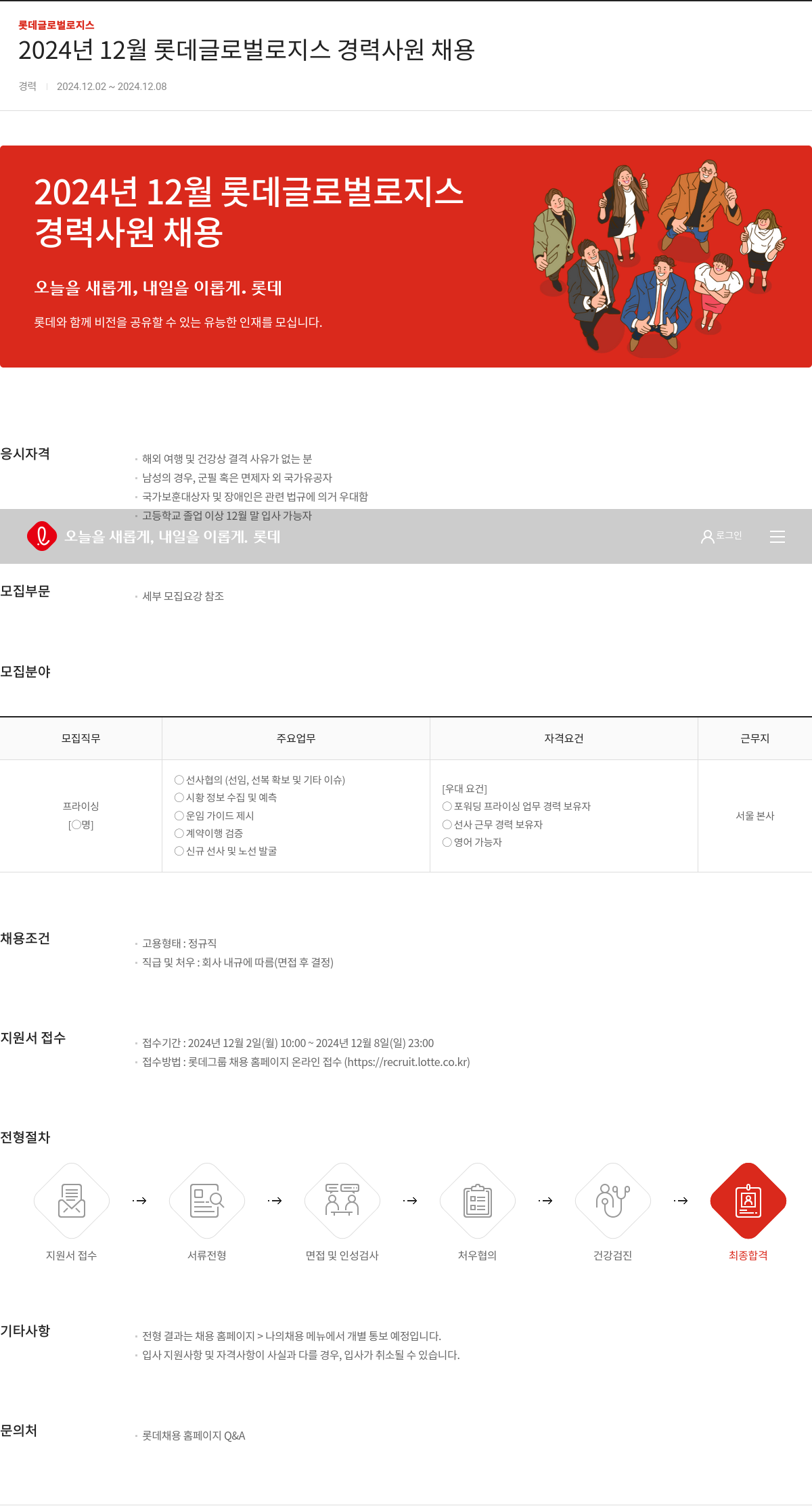The width and height of the screenshot is (812, 1506).
Task: Open the hamburger menu in the header
Action: click(x=777, y=537)
